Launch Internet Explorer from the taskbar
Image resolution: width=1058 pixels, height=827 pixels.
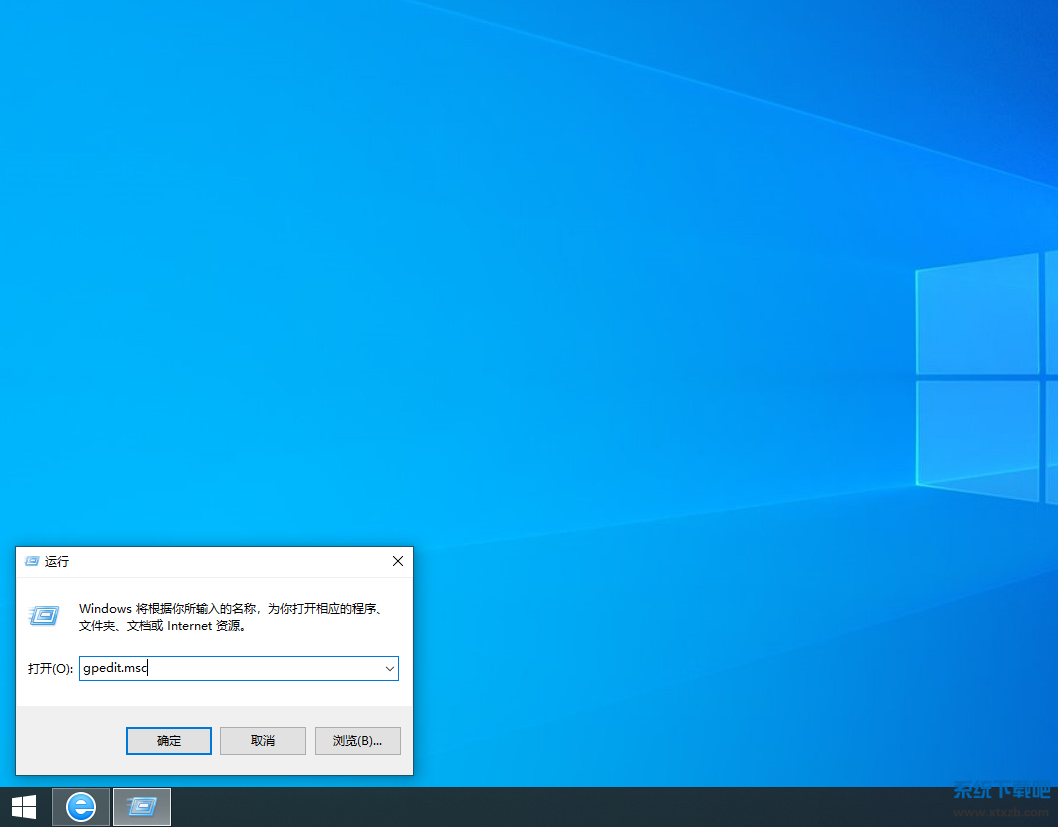click(81, 806)
